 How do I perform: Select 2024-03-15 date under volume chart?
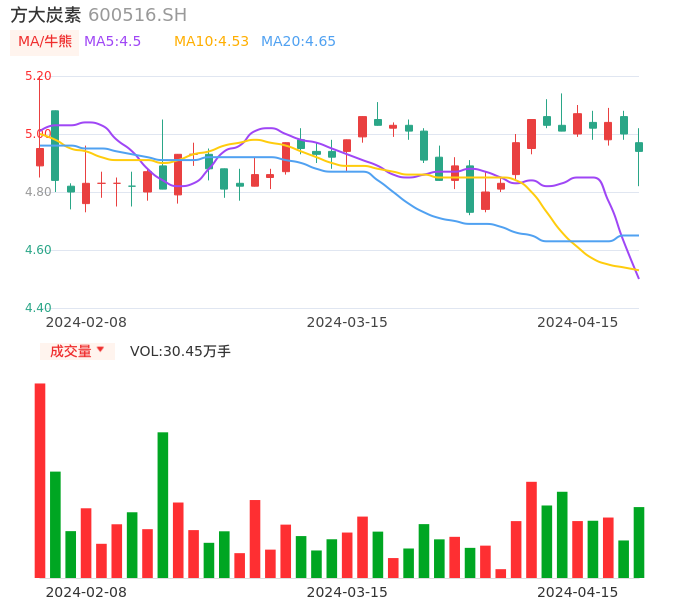pos(347,592)
